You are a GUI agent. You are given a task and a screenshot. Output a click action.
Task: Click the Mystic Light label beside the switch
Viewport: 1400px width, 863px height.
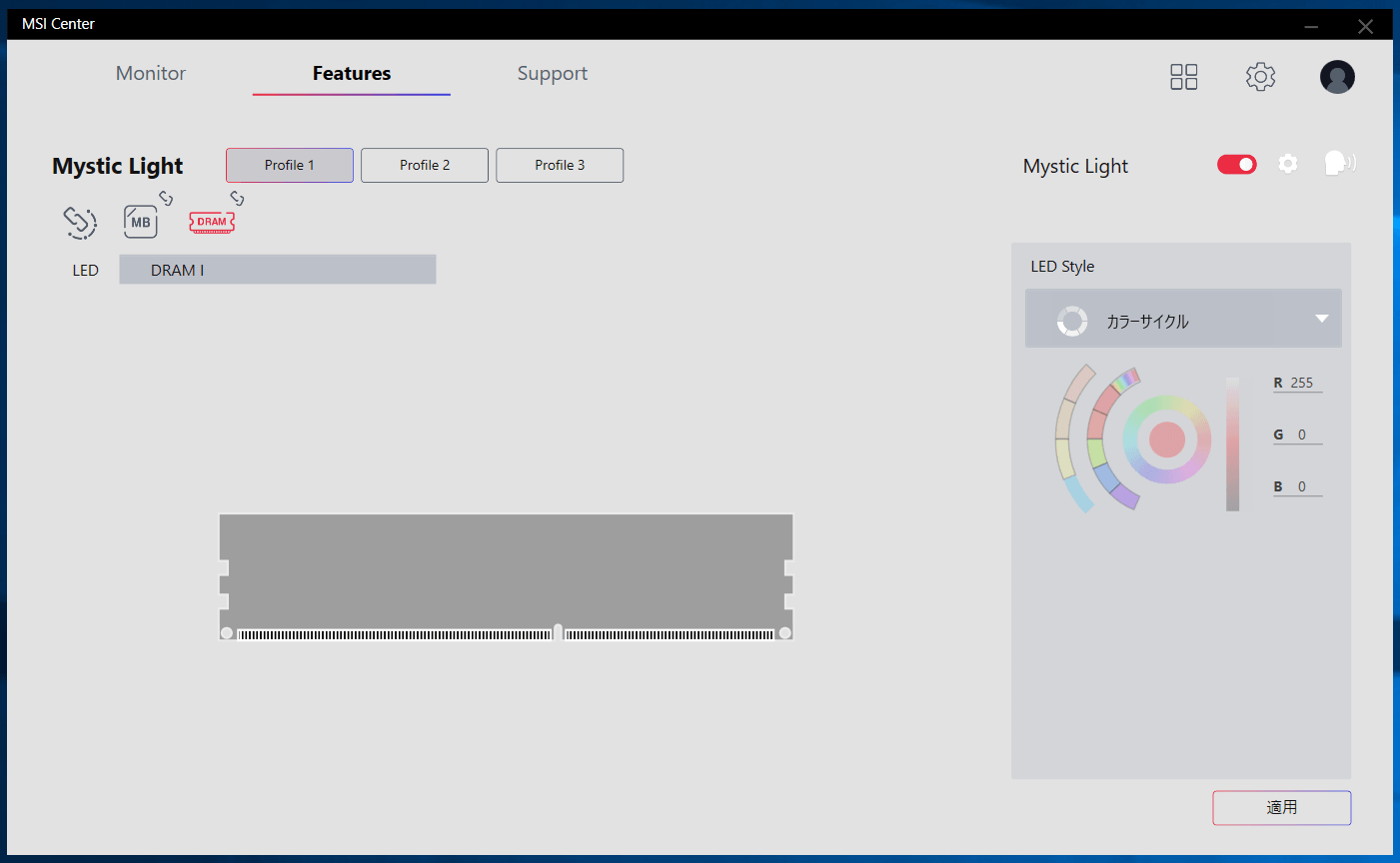[x=1075, y=167]
